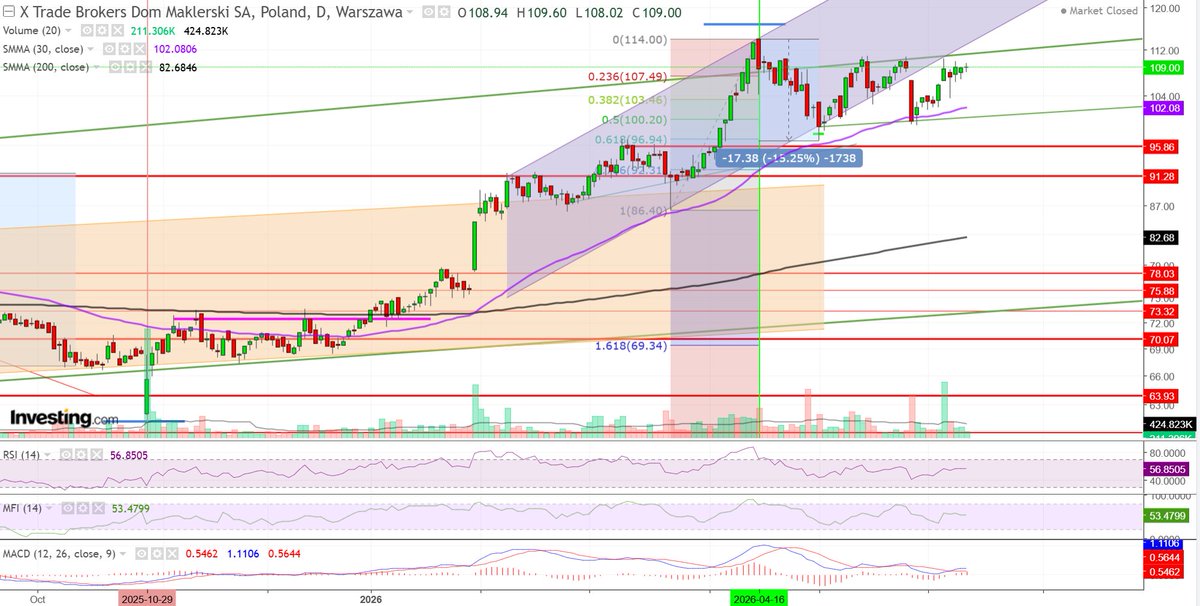Open RSI (14) settings gear
Image resolution: width=1200 pixels, height=606 pixels.
point(81,454)
